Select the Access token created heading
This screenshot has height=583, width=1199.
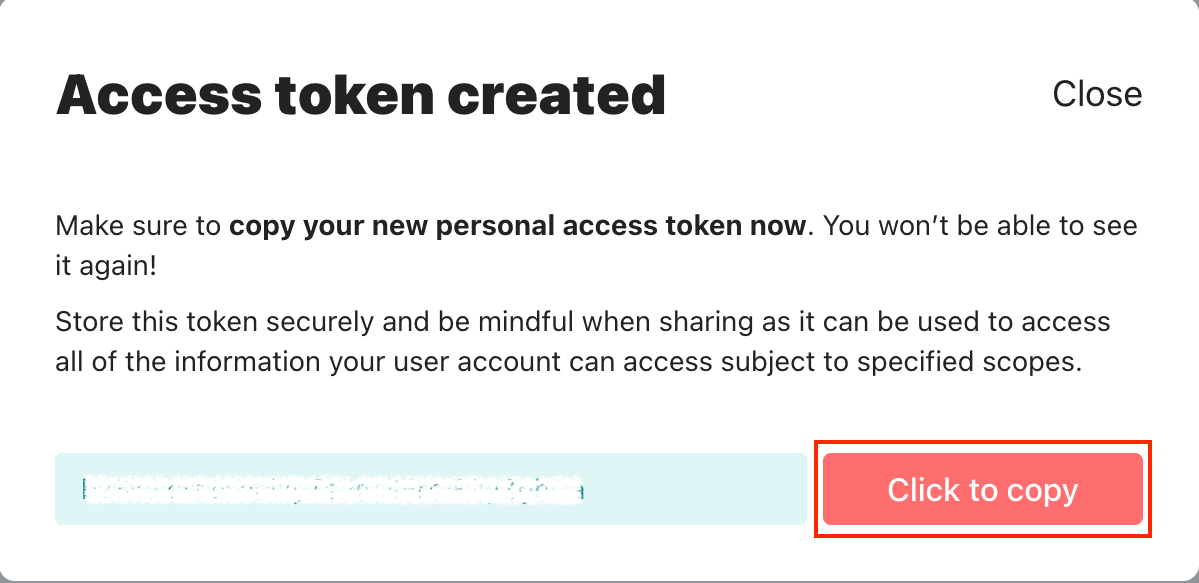(360, 94)
